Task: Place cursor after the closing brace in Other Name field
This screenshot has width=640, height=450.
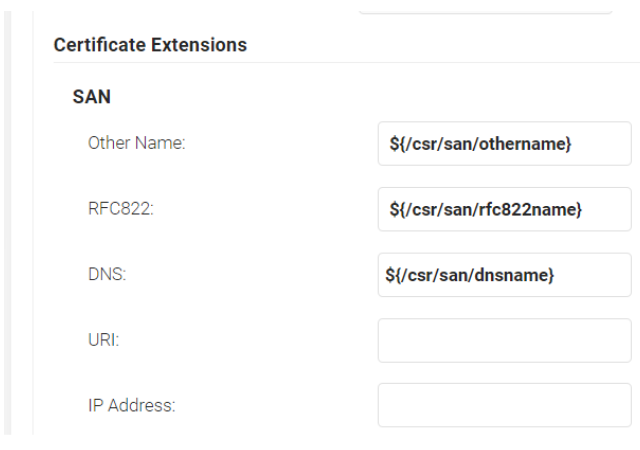Action: (x=573, y=144)
